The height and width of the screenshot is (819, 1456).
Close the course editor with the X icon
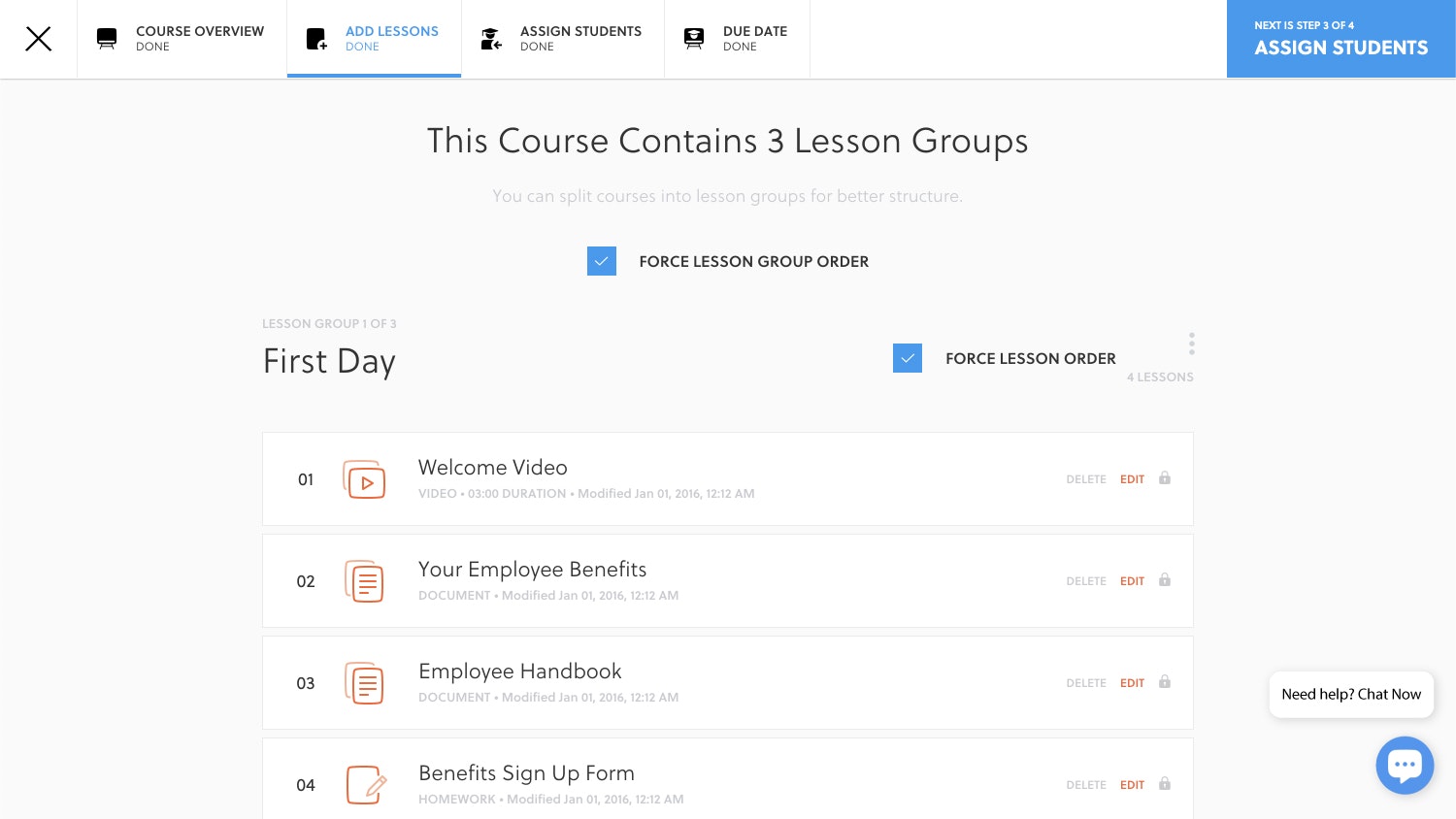click(x=38, y=39)
